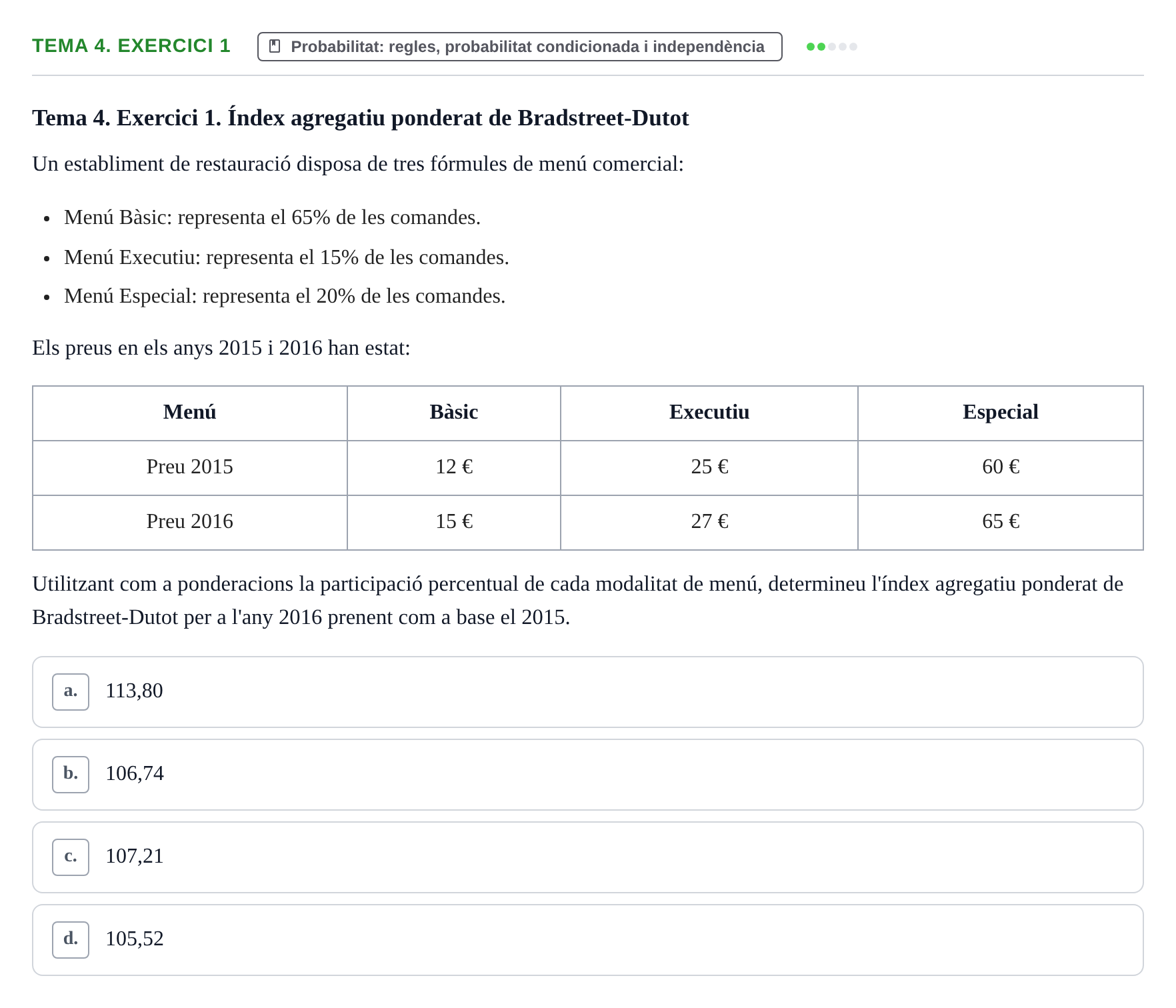The width and height of the screenshot is (1176, 1008).
Task: Click the exercise title about Bradstreet-Dutot
Action: pyautogui.click(x=361, y=118)
